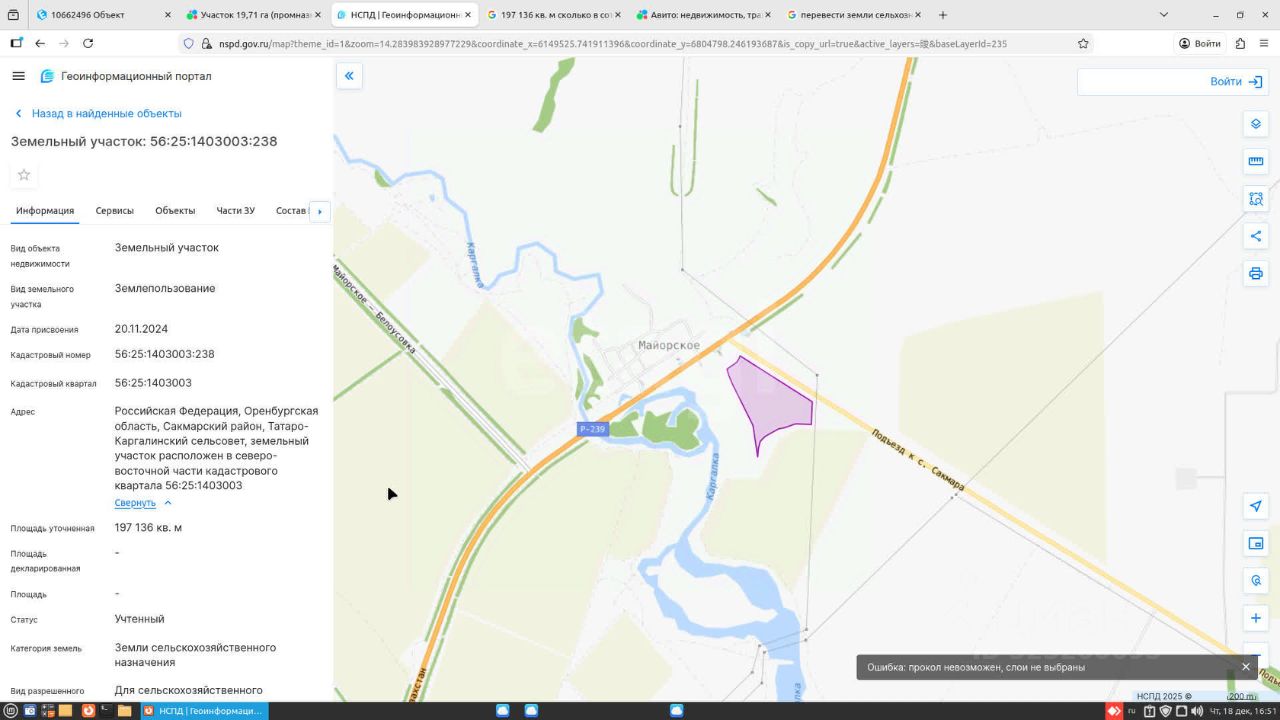Select the ruler measurement tool

(x=1256, y=161)
